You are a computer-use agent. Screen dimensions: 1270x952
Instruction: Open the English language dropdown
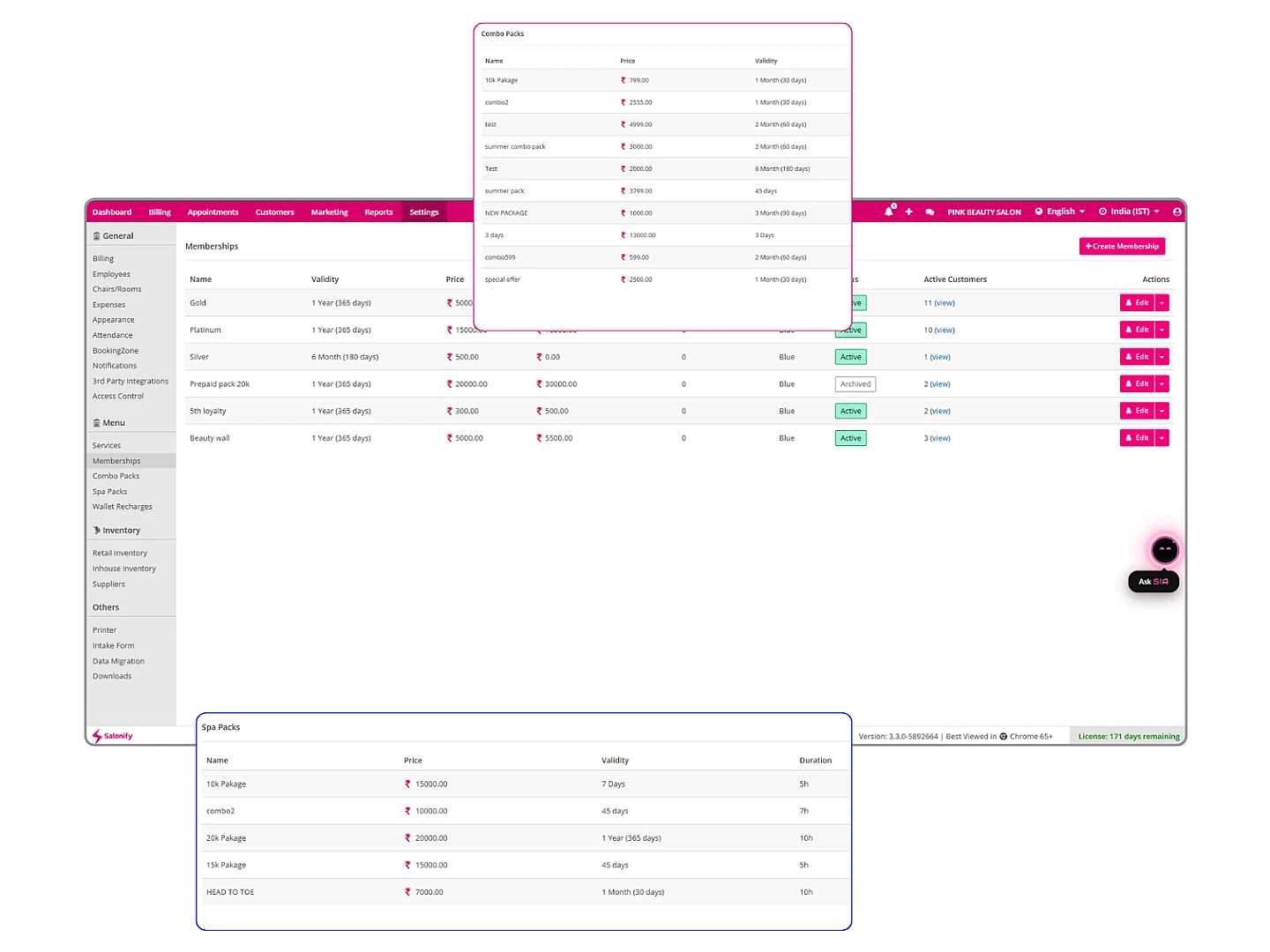(1060, 212)
